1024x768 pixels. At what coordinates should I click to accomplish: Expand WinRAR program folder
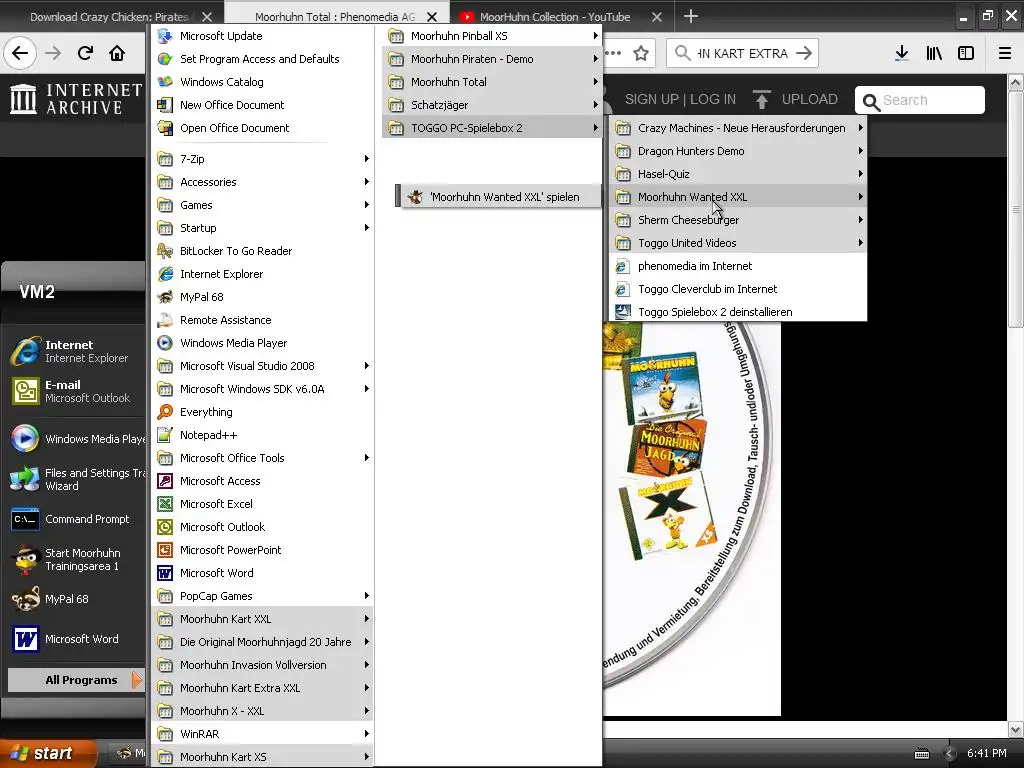pyautogui.click(x=261, y=733)
